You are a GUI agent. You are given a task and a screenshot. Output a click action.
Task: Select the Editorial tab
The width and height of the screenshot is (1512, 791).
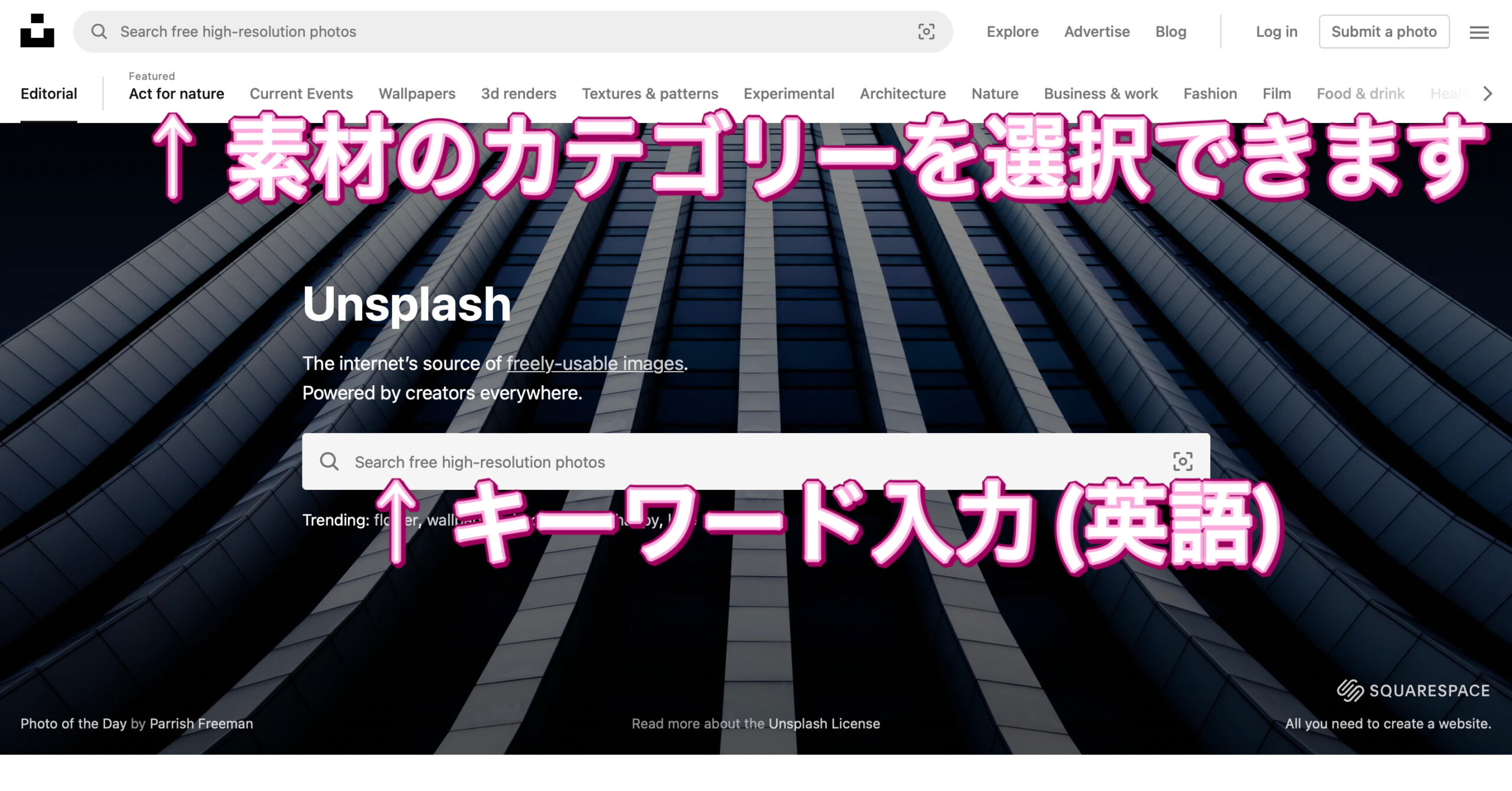[48, 93]
